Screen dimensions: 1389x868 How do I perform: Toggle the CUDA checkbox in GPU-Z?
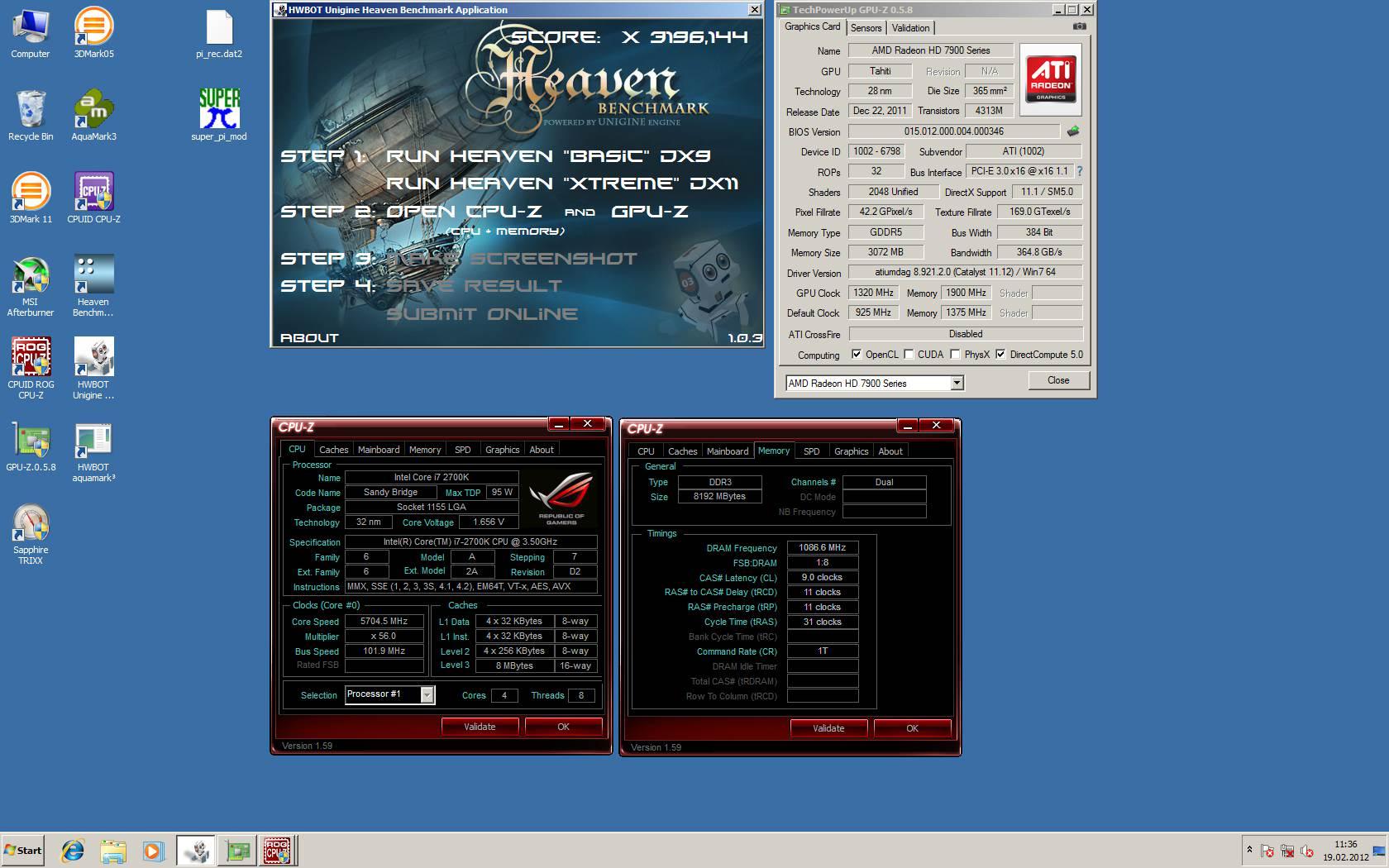coord(909,355)
